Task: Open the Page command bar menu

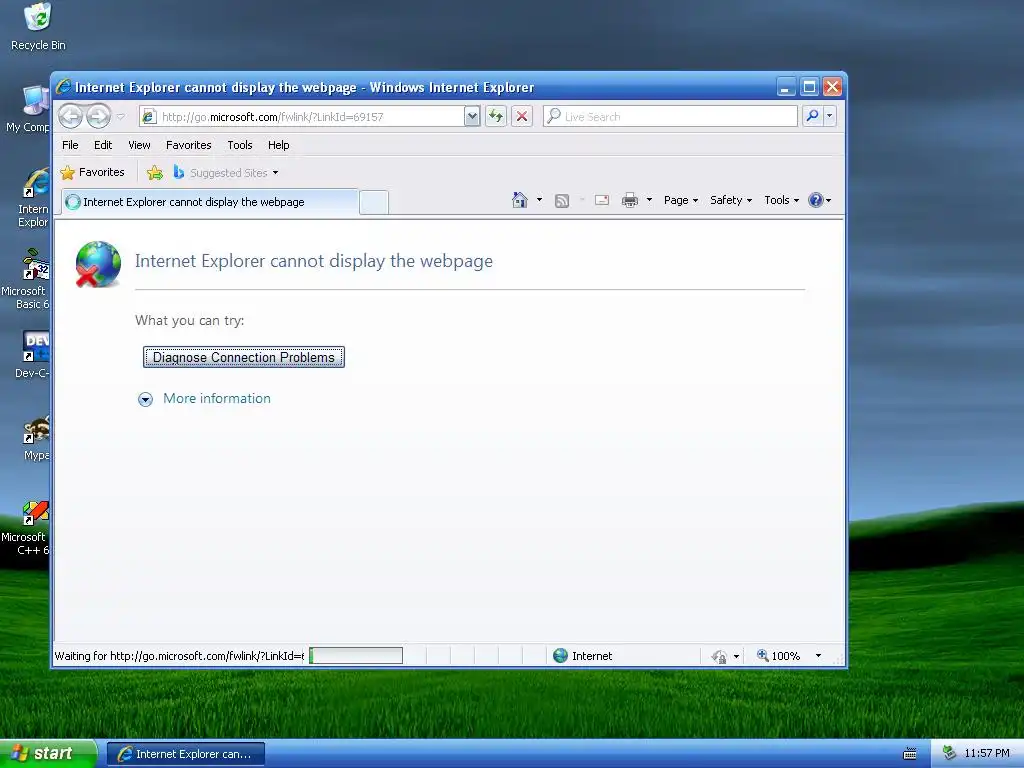Action: click(x=680, y=200)
